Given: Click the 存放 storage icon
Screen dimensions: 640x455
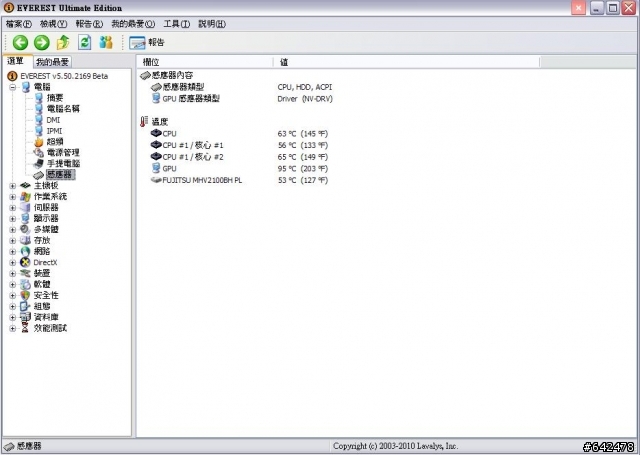Looking at the screenshot, I should click(x=25, y=241).
